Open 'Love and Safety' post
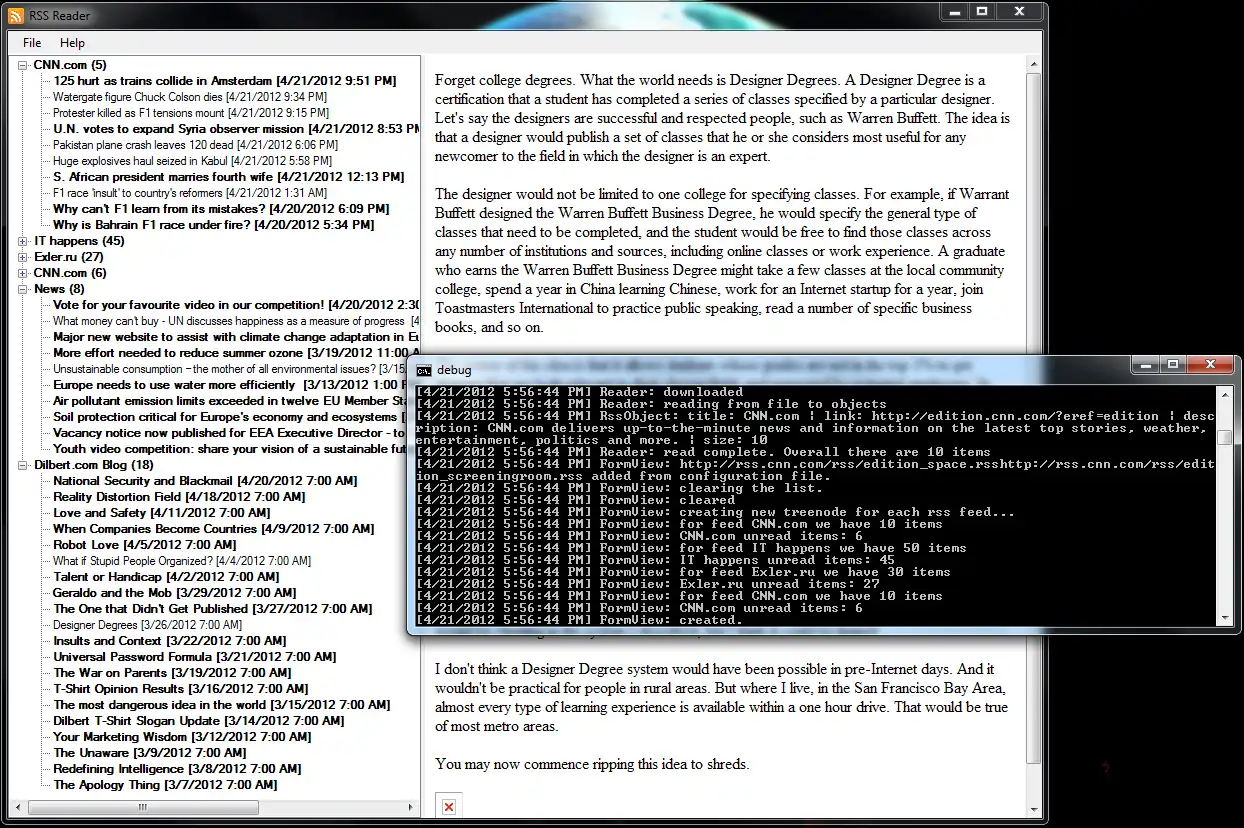 tap(162, 513)
